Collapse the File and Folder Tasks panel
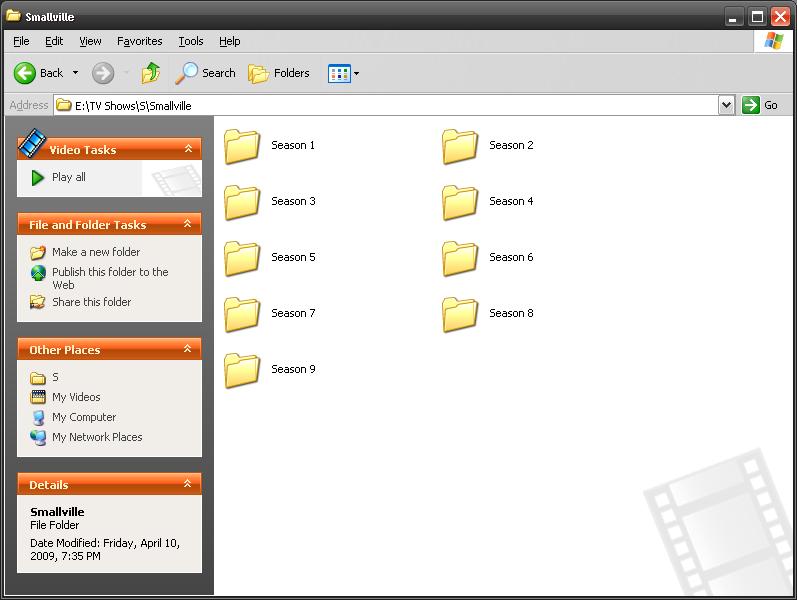 click(x=188, y=224)
